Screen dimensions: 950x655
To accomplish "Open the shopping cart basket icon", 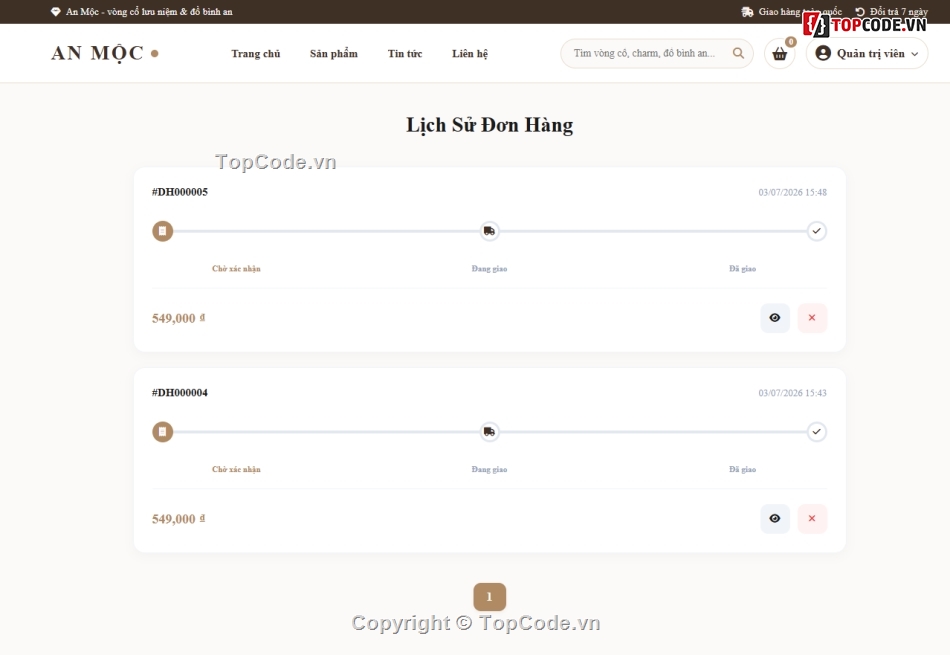I will pyautogui.click(x=779, y=54).
